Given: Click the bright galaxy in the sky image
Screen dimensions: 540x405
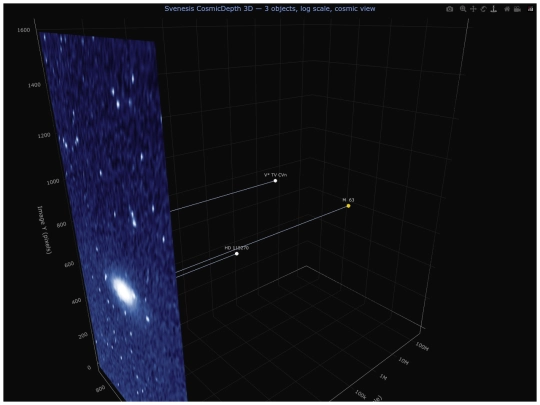Looking at the screenshot, I should 123,291.
